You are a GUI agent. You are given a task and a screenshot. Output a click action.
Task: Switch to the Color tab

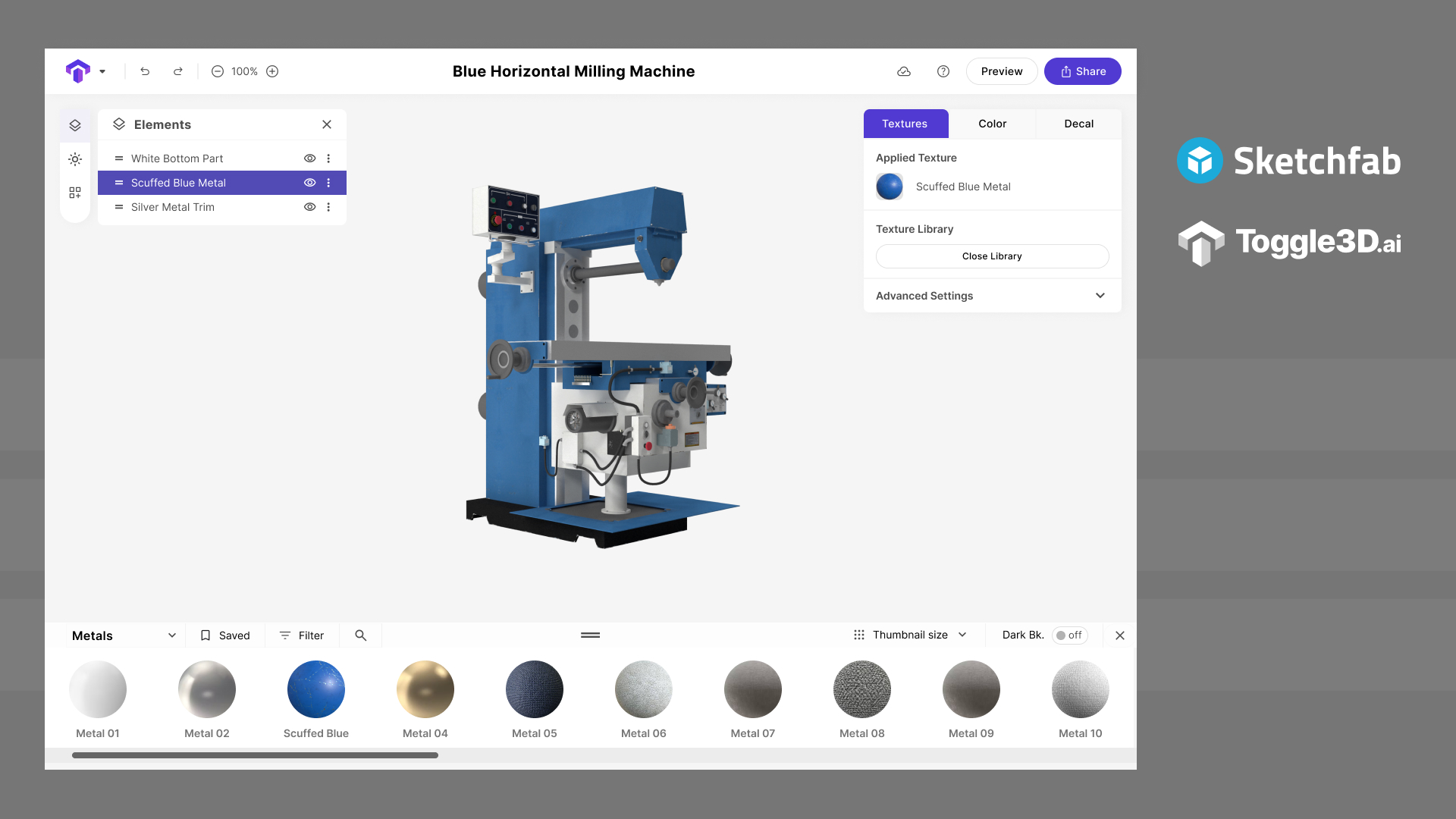(x=992, y=124)
